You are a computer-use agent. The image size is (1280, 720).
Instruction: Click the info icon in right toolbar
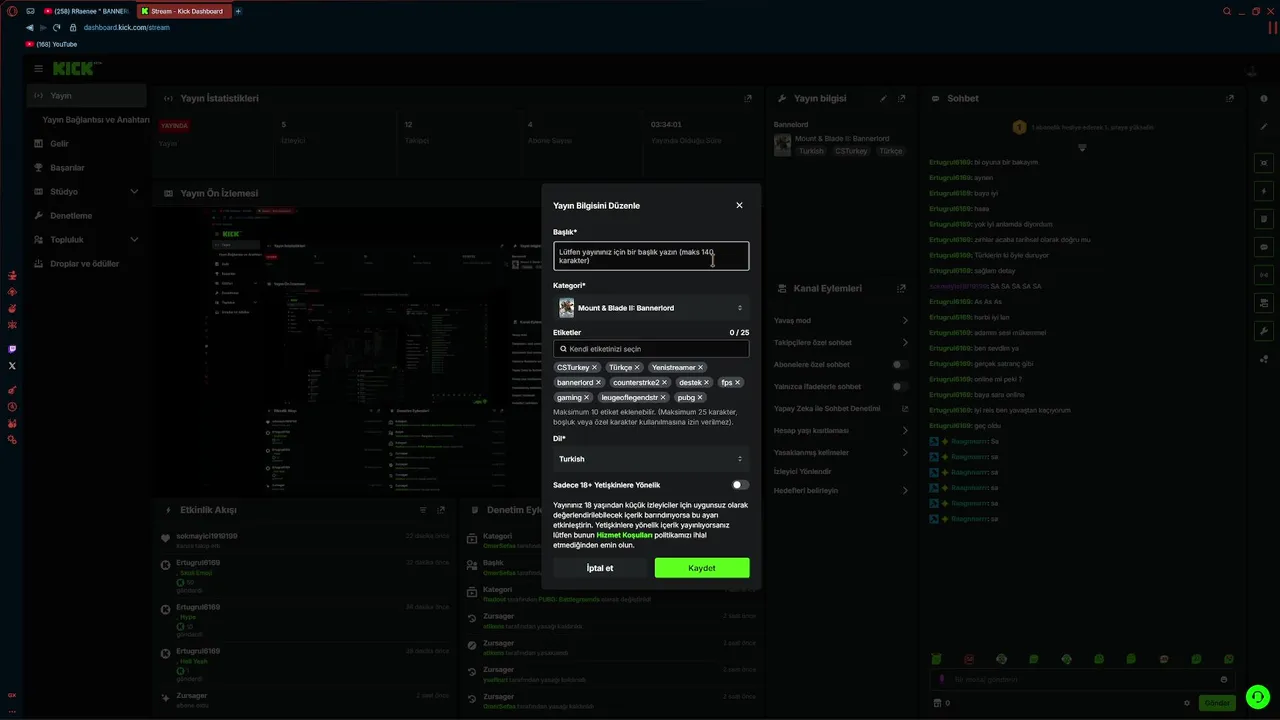(1264, 99)
